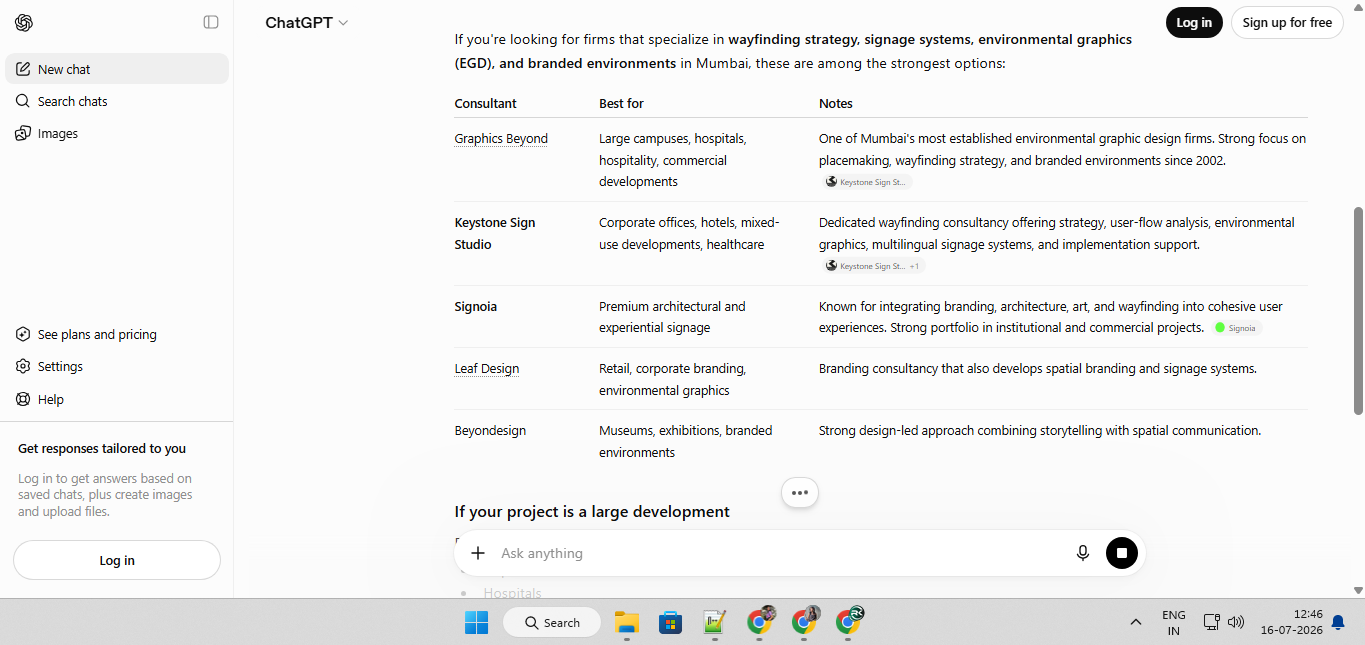The image size is (1365, 645).
Task: Open the third Chrome icon in taskbar
Action: (x=848, y=622)
